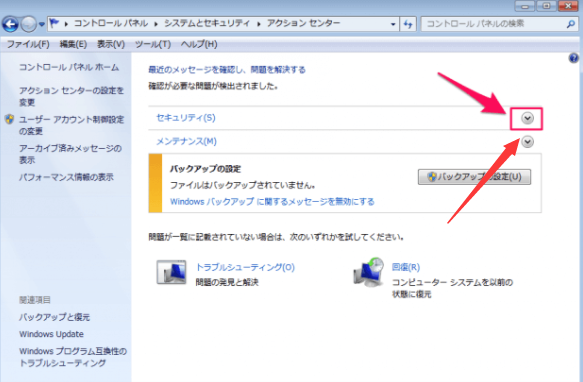Open the 編集(E) menu

coord(73,44)
